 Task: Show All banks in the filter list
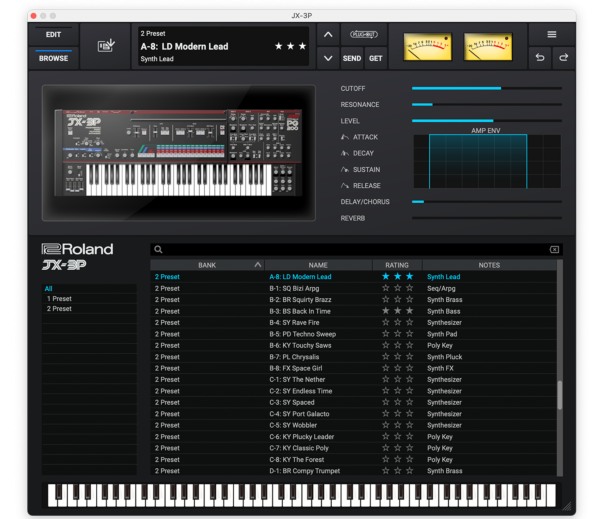pyautogui.click(x=90, y=289)
